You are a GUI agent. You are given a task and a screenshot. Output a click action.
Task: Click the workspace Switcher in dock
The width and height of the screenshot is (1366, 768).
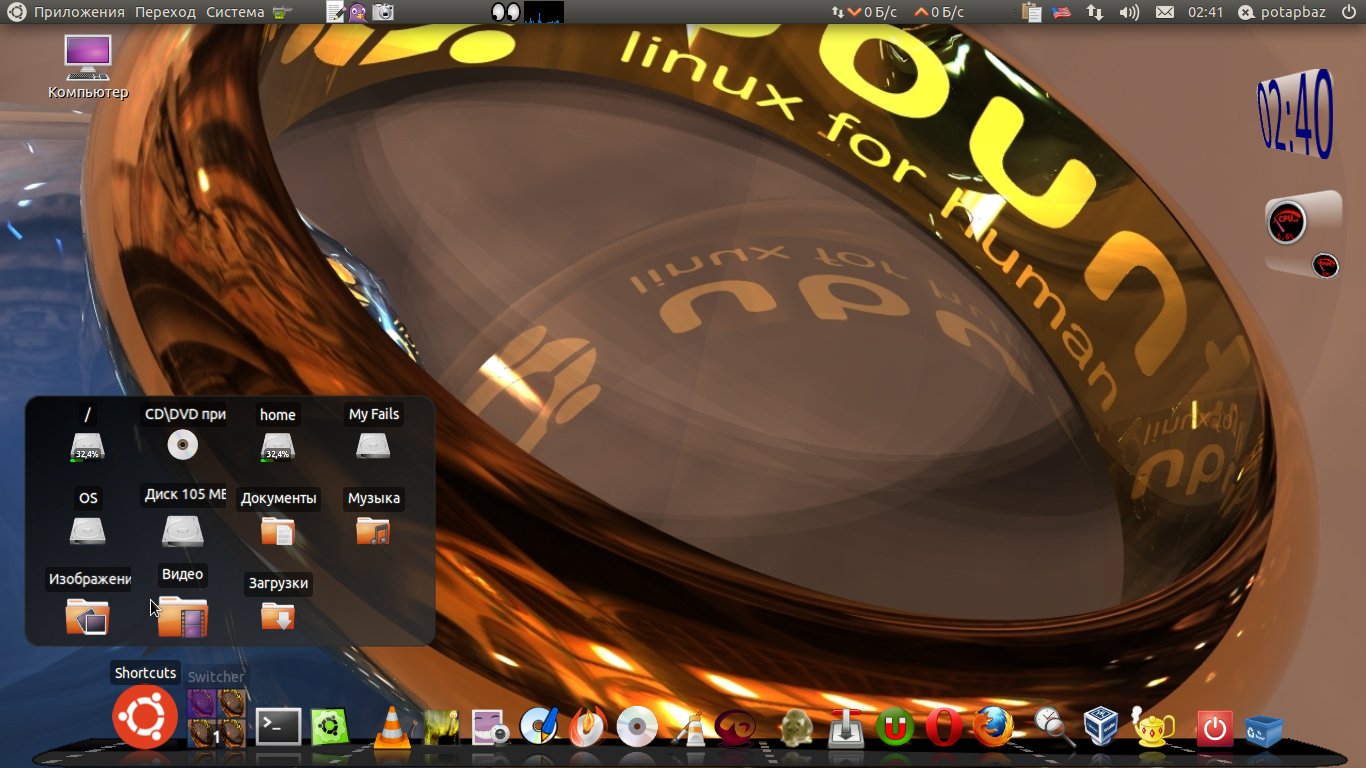click(x=216, y=718)
